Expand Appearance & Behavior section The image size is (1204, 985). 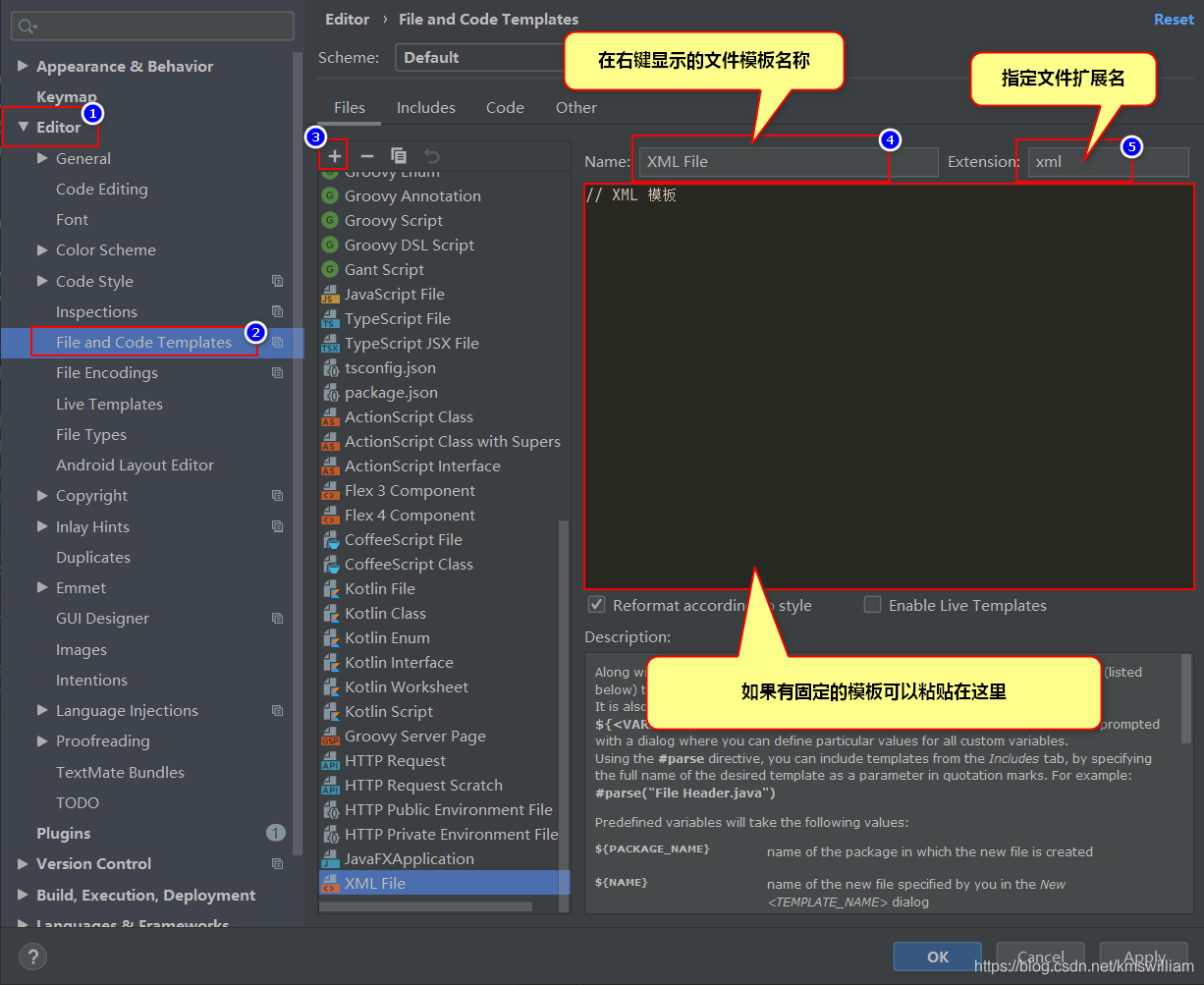click(x=23, y=66)
